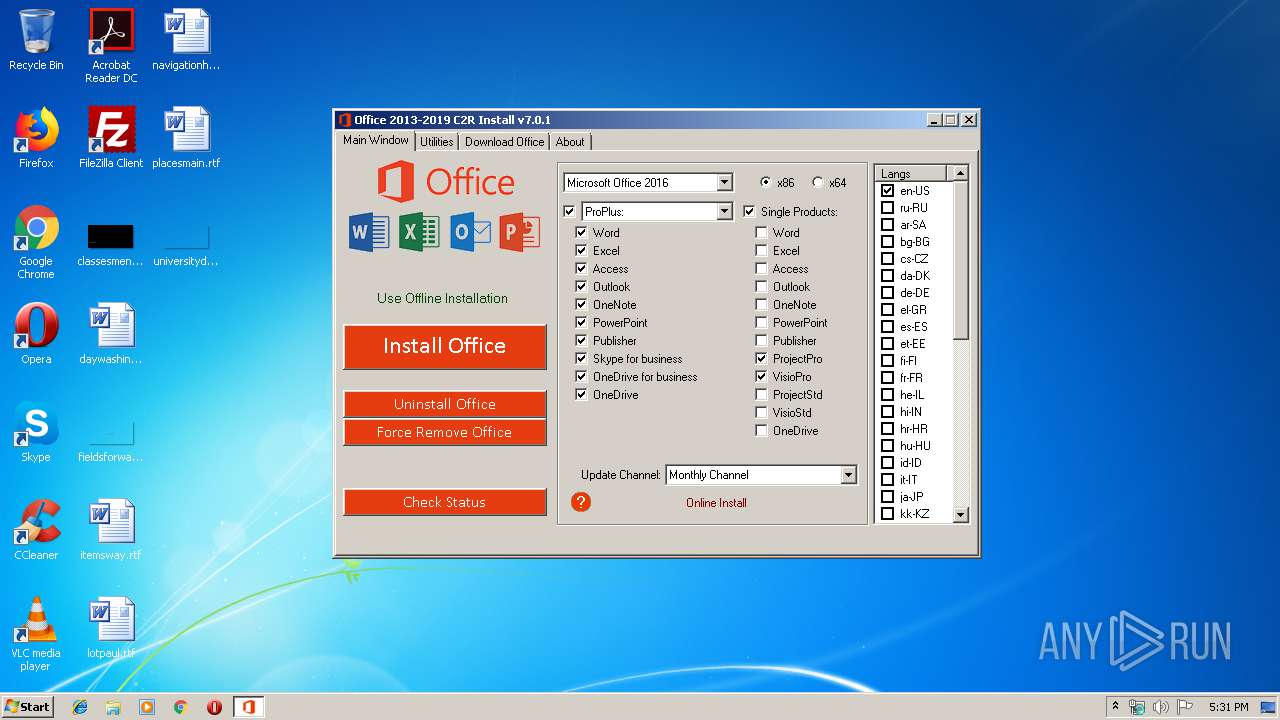The image size is (1280, 720).
Task: Open the Update Channel dropdown
Action: (x=849, y=475)
